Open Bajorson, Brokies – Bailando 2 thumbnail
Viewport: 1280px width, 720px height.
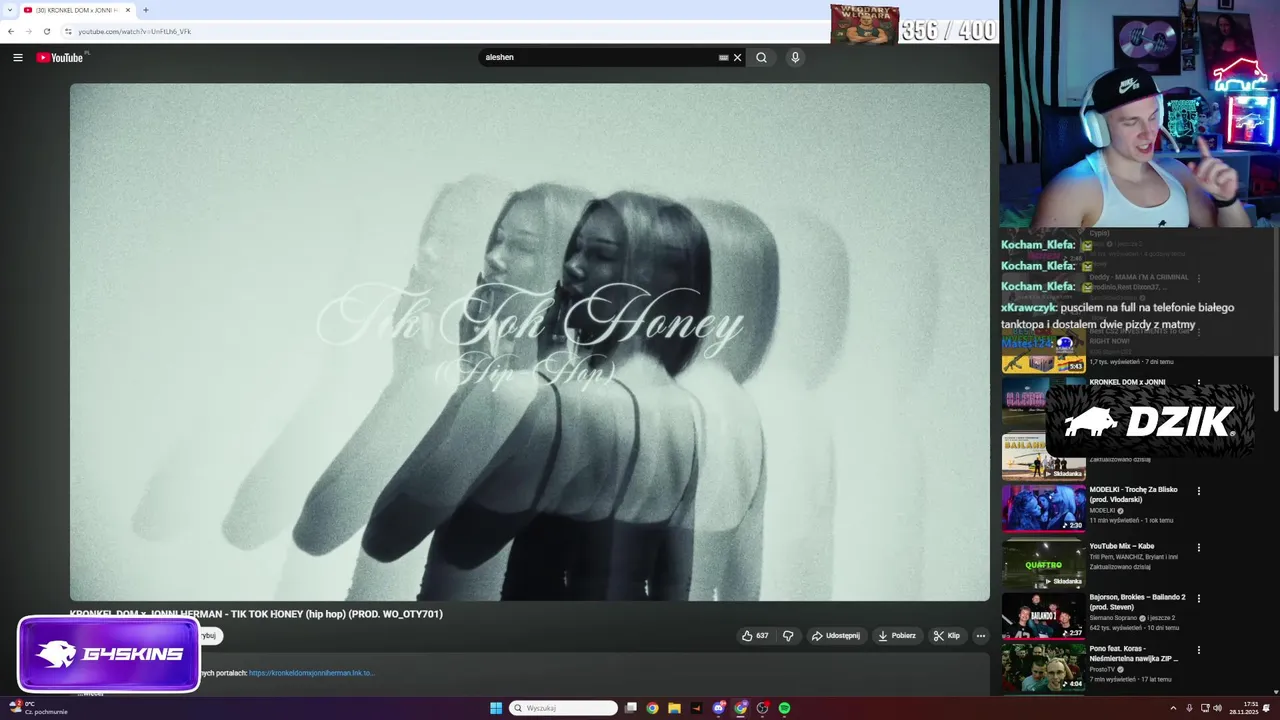point(1043,616)
